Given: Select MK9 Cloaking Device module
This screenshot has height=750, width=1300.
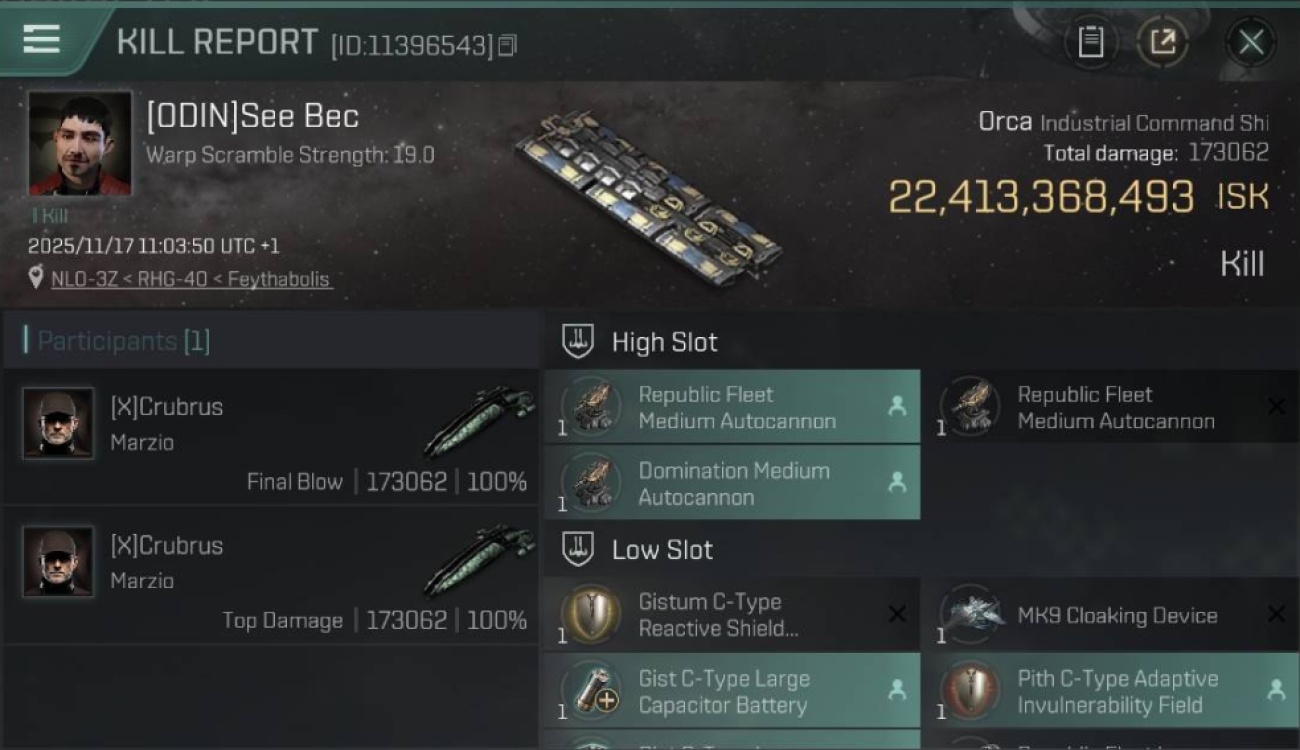Looking at the screenshot, I should 1117,615.
